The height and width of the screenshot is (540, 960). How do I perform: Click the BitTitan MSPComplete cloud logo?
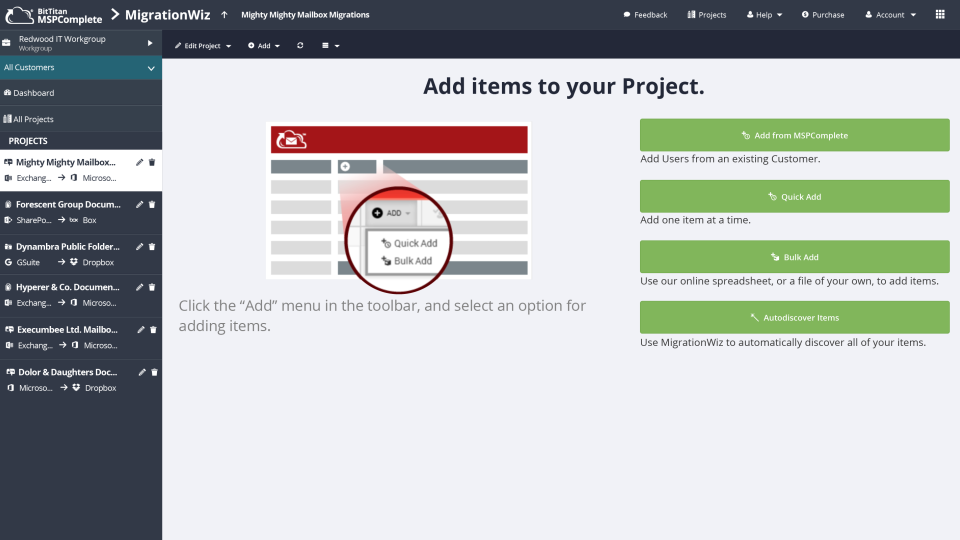click(20, 15)
